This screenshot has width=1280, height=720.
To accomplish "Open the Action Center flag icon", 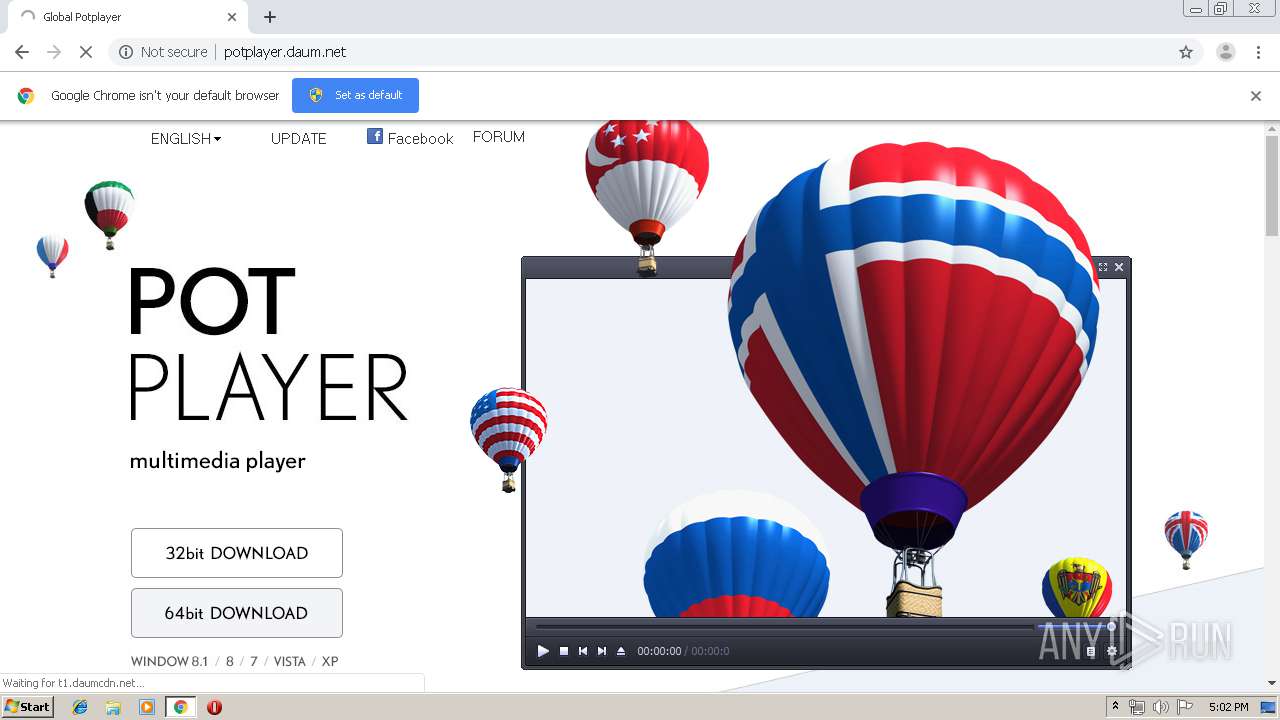I will [1185, 707].
